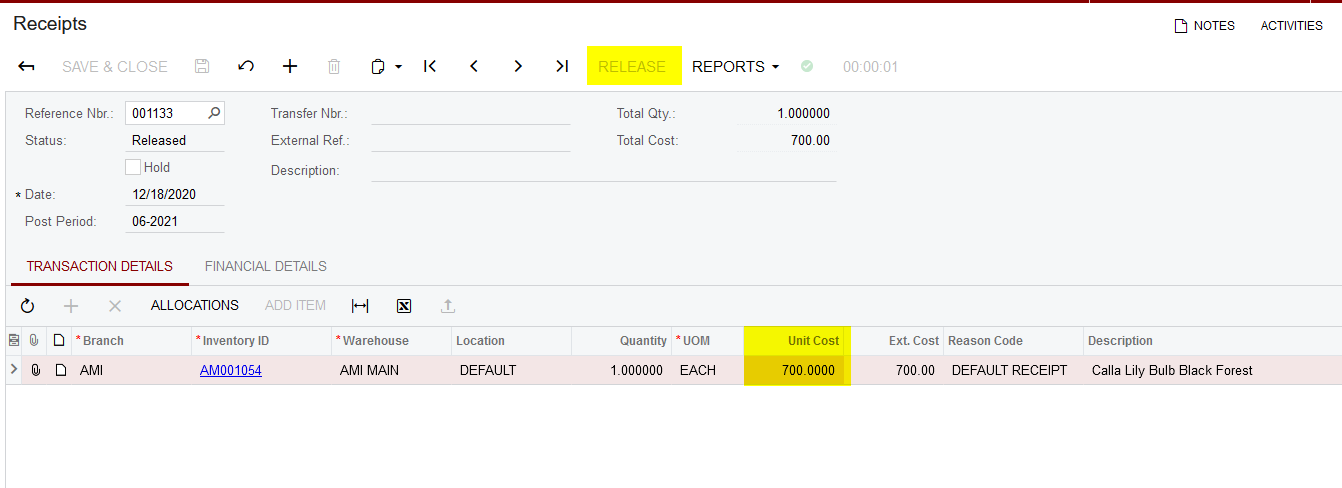This screenshot has width=1342, height=488.
Task: Select the AMI branch cell
Action: (x=131, y=370)
